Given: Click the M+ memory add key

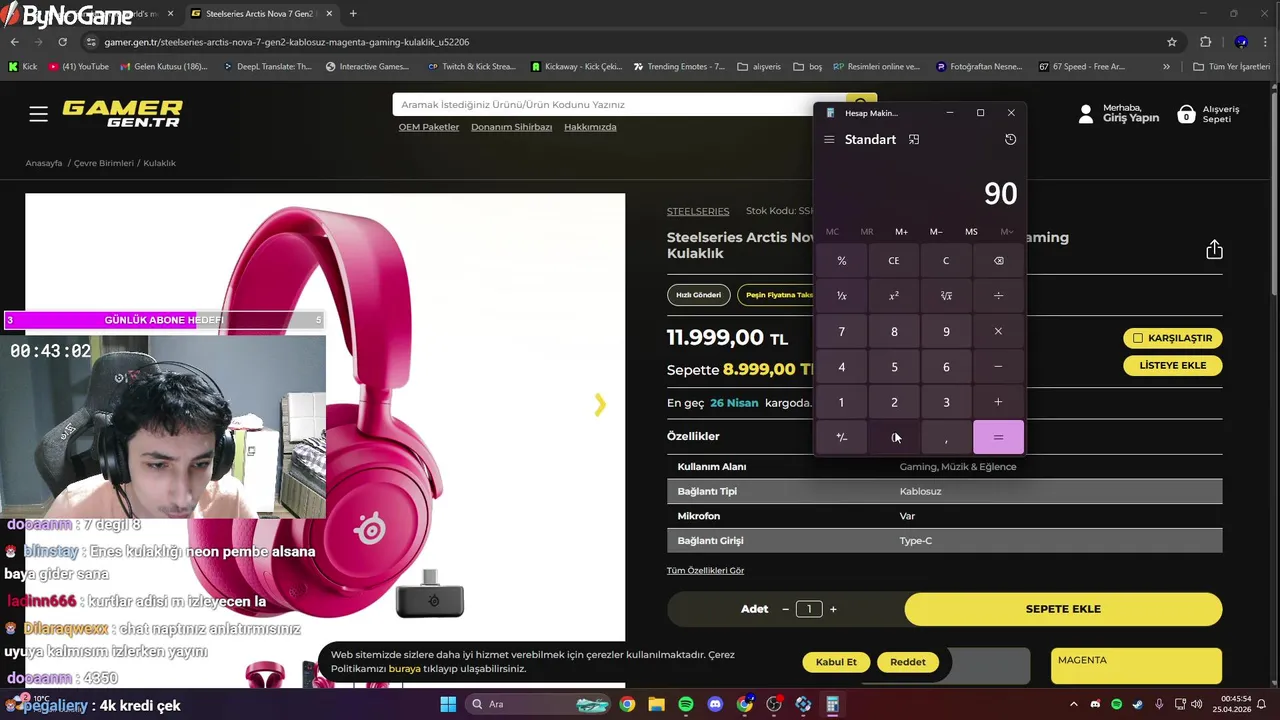Looking at the screenshot, I should coord(902,232).
